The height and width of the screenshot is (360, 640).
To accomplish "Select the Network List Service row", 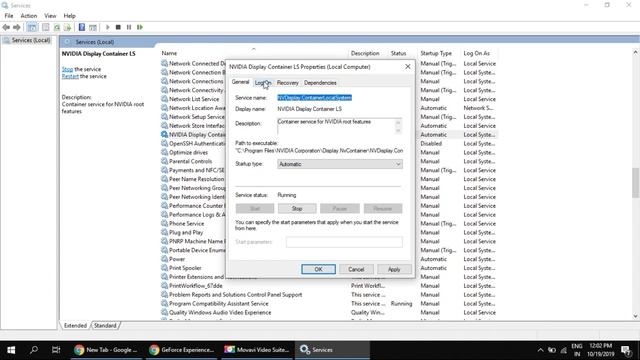I will (194, 99).
